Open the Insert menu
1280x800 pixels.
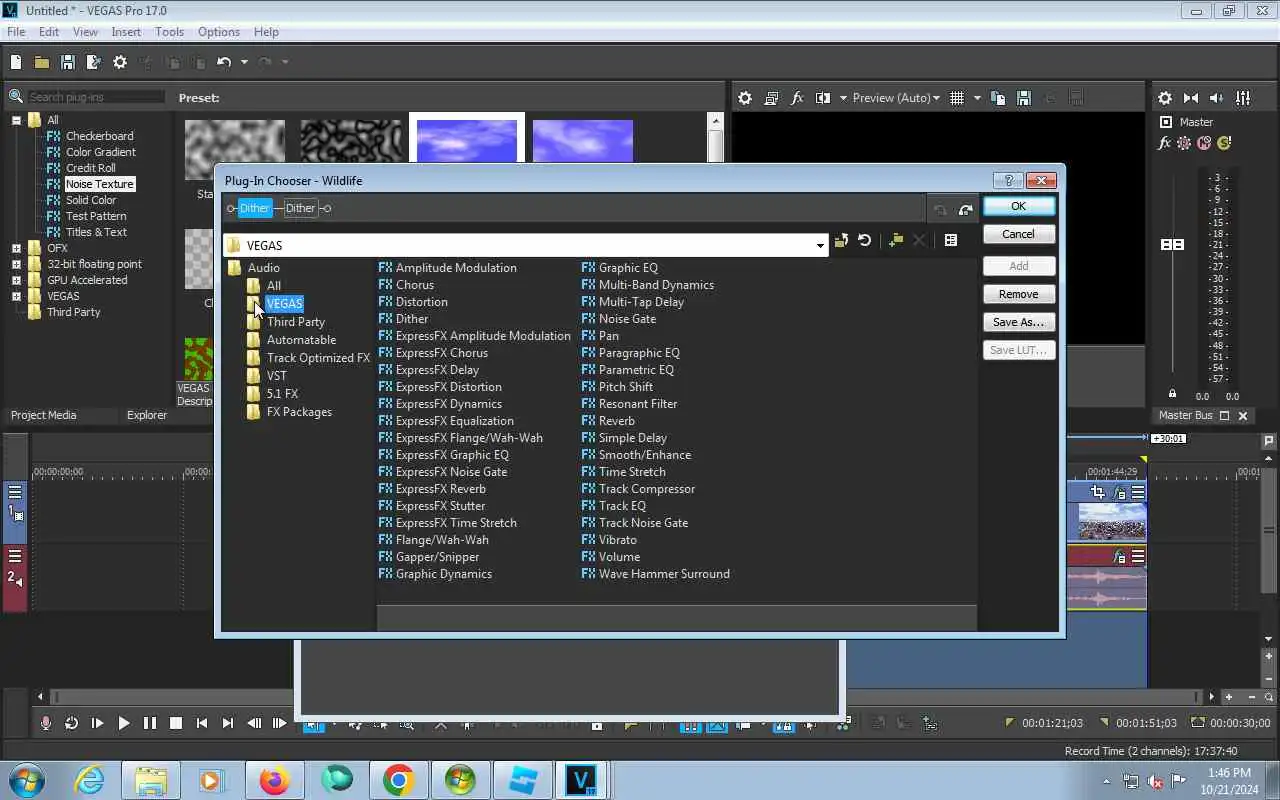(x=126, y=32)
